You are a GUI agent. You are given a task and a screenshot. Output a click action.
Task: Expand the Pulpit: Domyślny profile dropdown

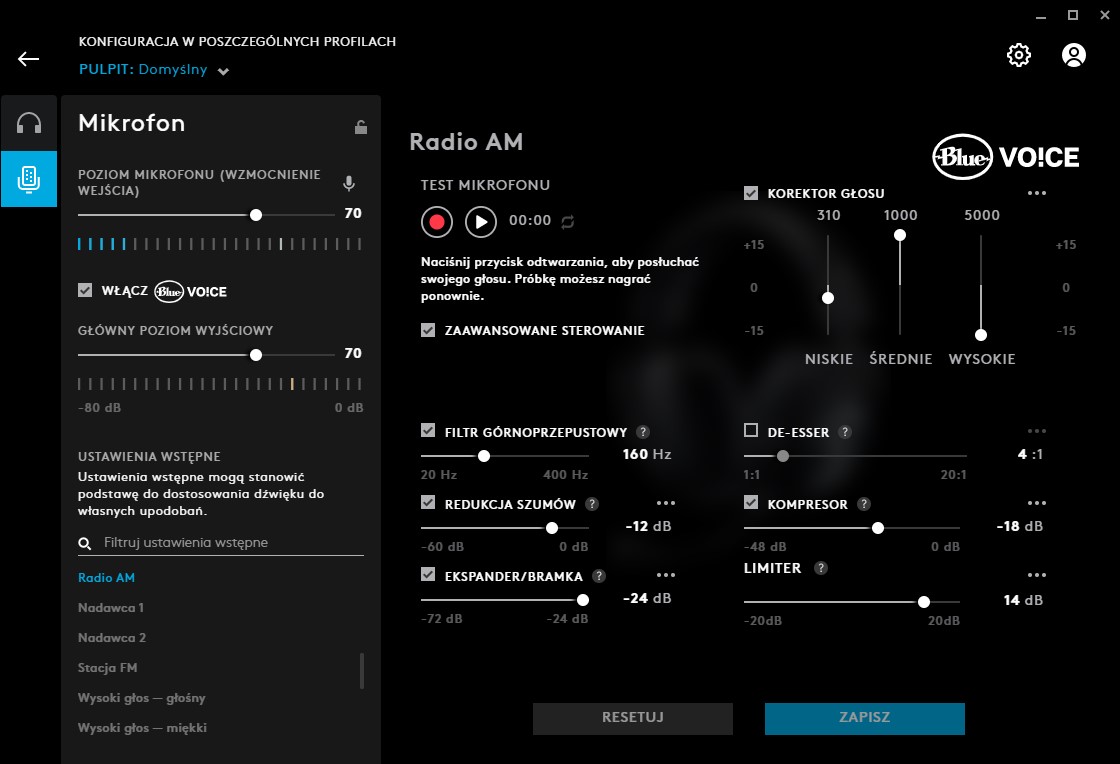(x=223, y=71)
